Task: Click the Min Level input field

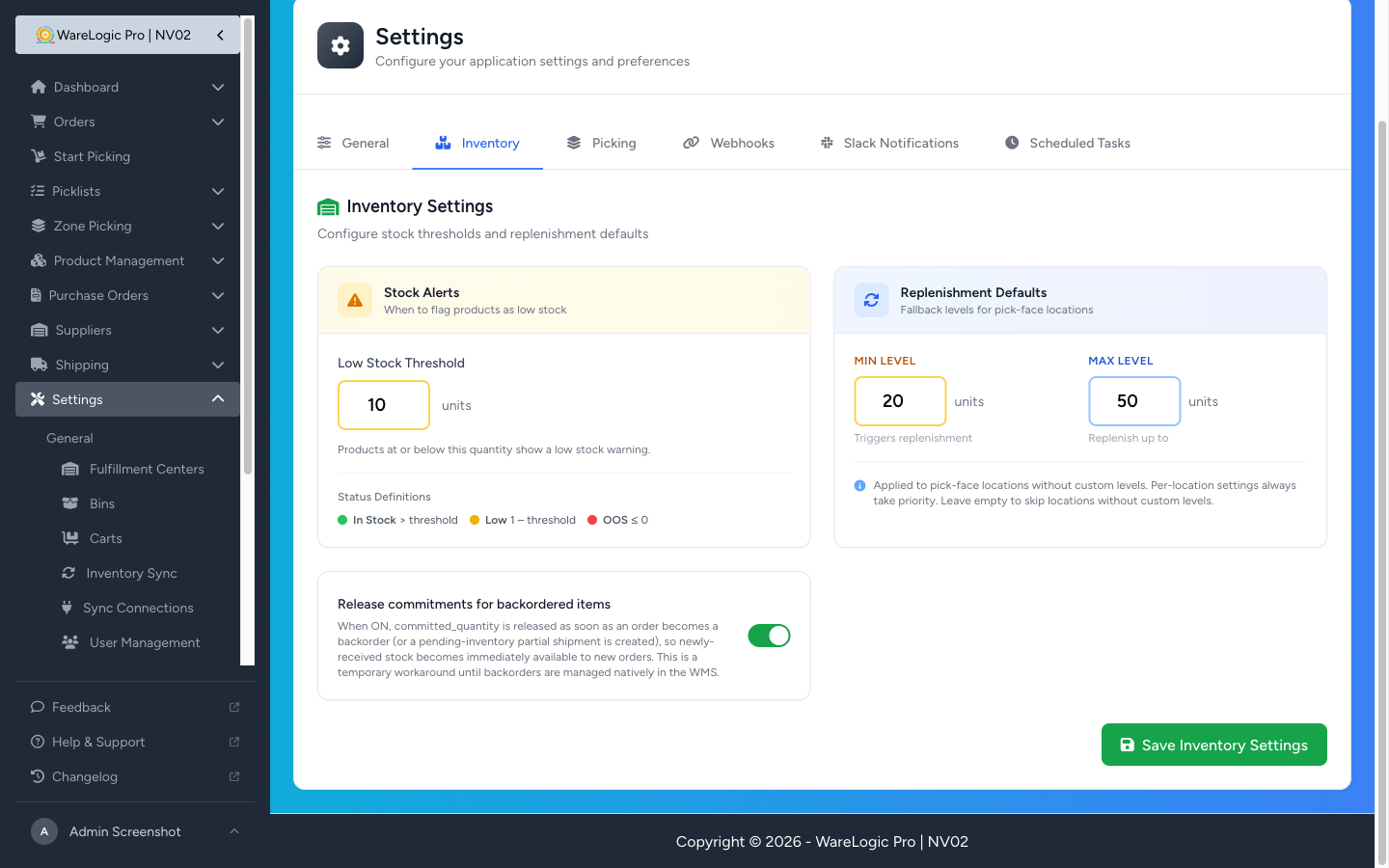Action: pos(900,401)
